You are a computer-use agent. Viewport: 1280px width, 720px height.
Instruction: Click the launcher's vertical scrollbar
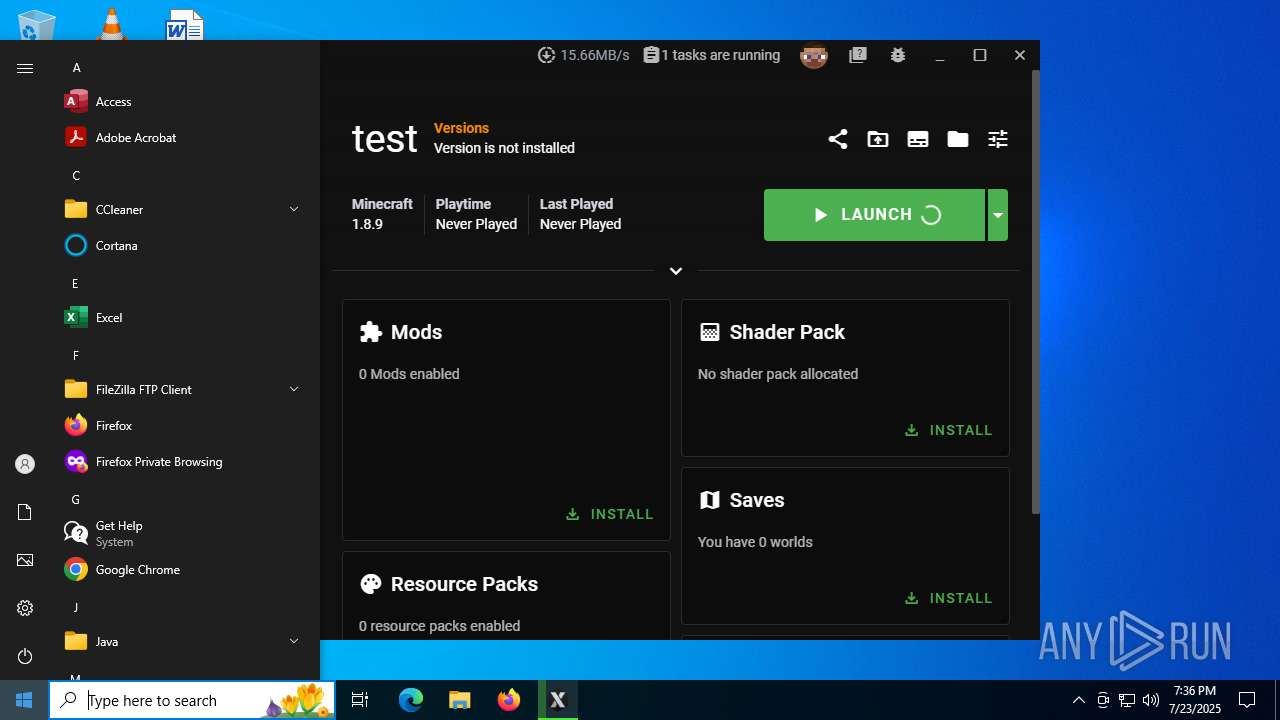pyautogui.click(x=1035, y=290)
